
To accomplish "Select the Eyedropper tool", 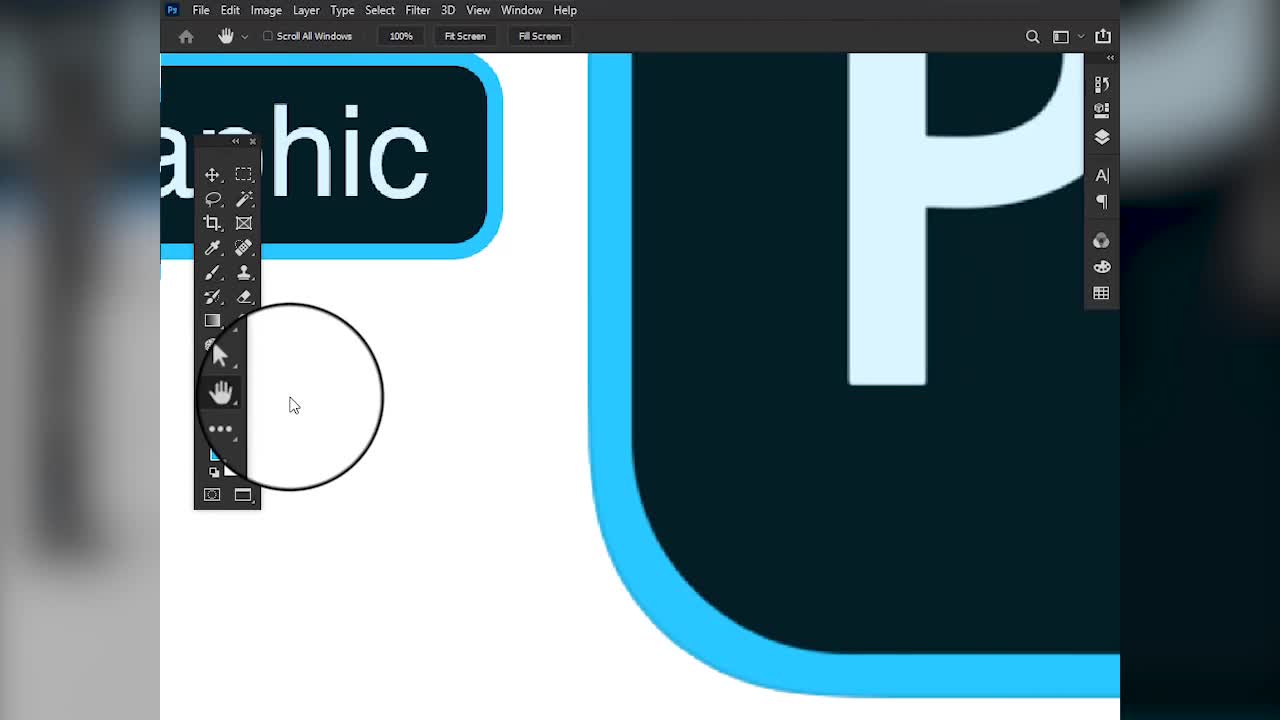I will [212, 248].
